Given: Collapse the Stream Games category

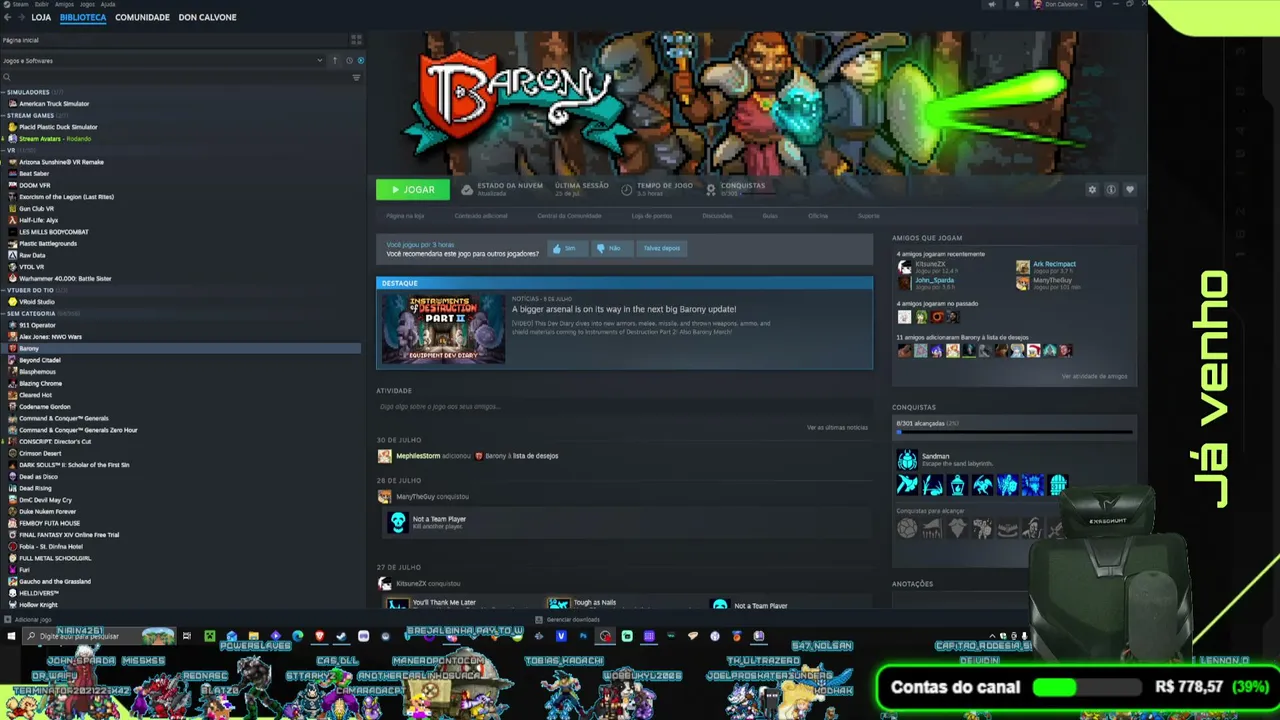Looking at the screenshot, I should pyautogui.click(x=3, y=115).
